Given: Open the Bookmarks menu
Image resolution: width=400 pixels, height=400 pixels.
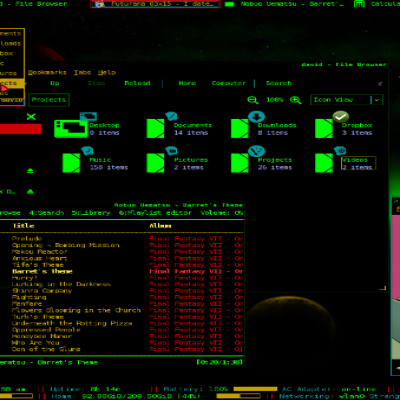Looking at the screenshot, I should 47,72.
